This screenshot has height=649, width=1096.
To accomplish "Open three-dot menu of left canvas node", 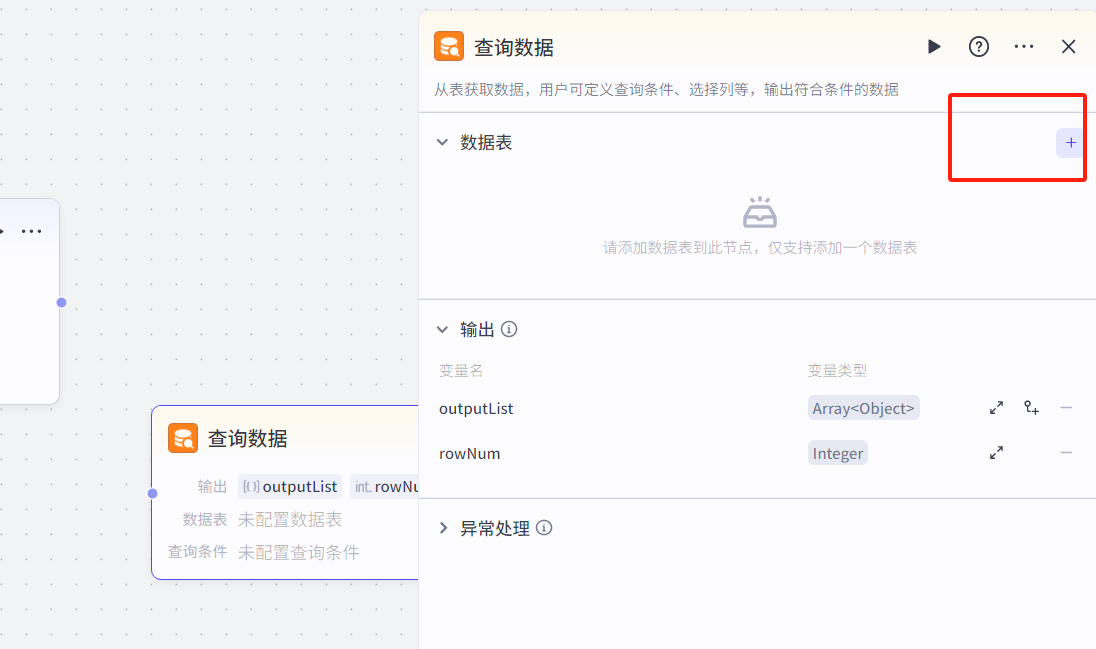I will click(31, 231).
